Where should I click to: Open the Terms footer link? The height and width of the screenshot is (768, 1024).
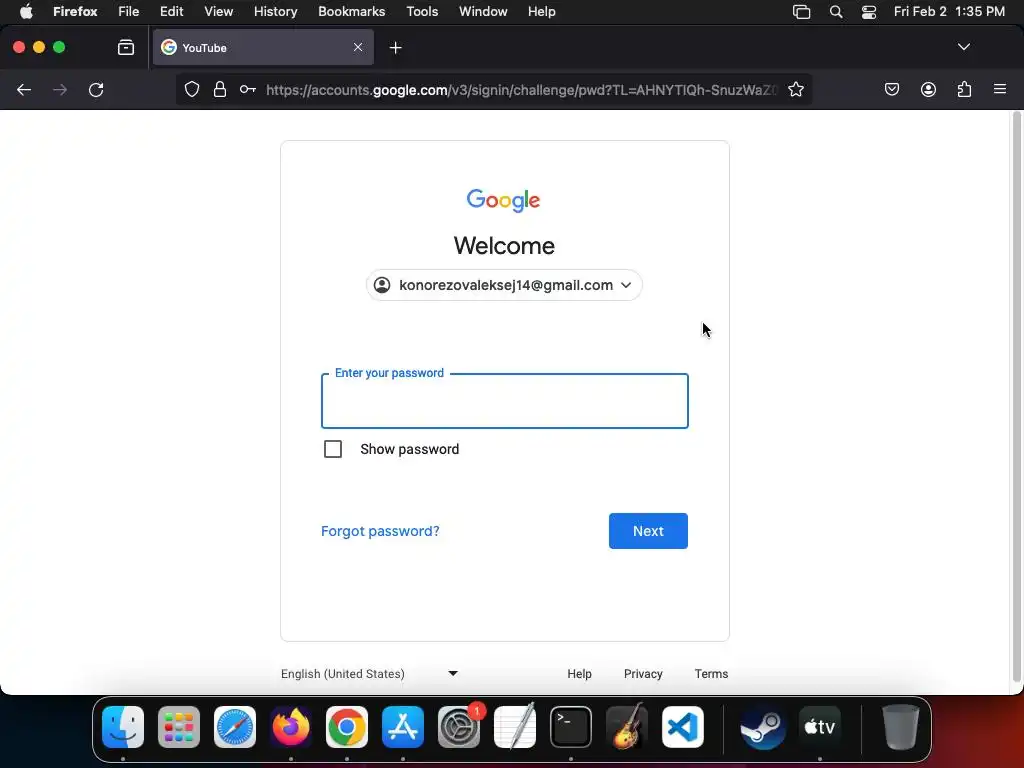click(x=711, y=673)
